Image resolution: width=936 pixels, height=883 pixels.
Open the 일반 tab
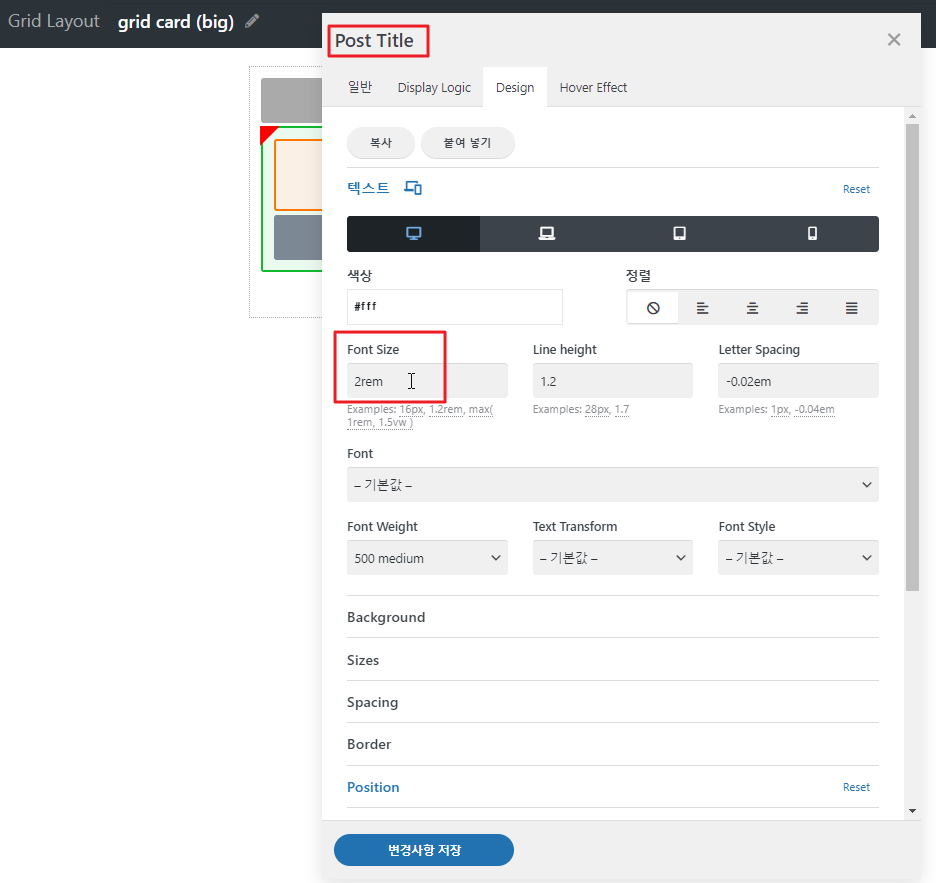pos(360,87)
